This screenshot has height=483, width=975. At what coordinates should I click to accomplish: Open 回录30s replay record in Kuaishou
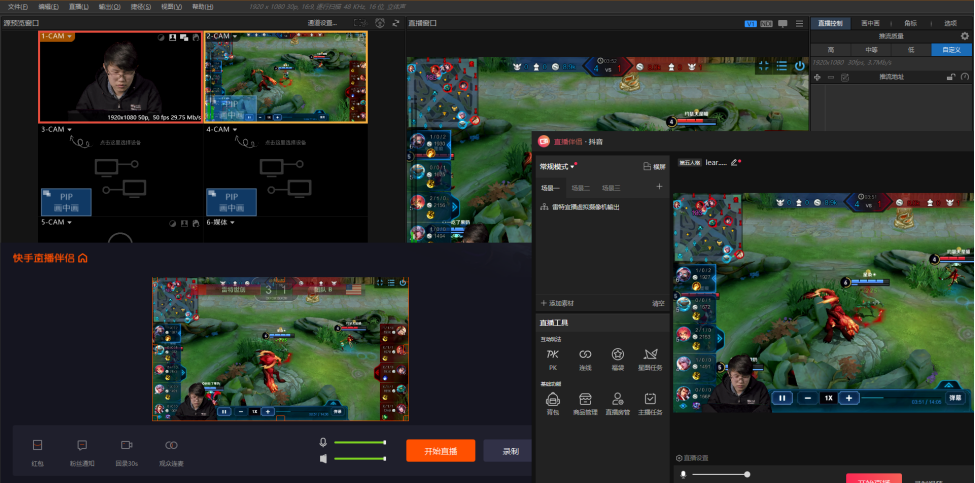tap(126, 452)
